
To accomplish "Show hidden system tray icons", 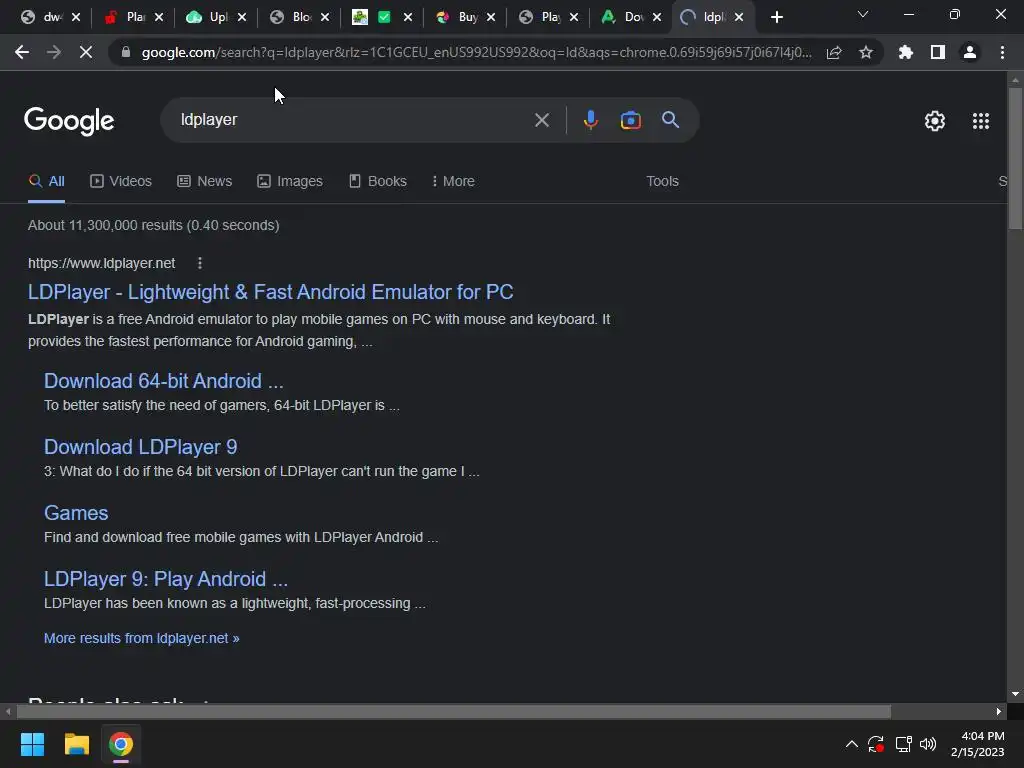I will pyautogui.click(x=852, y=744).
